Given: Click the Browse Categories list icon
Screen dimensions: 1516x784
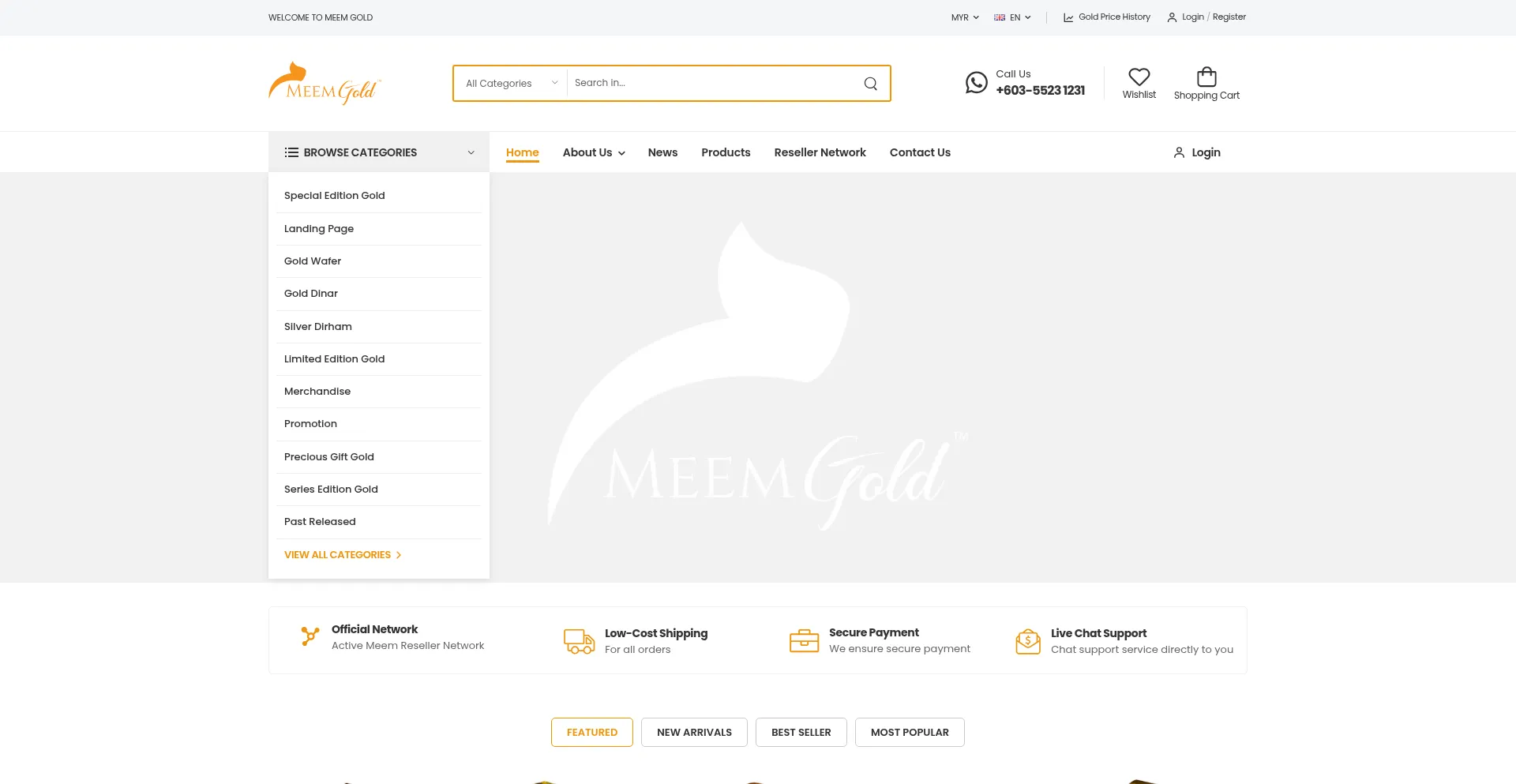Looking at the screenshot, I should pos(291,152).
